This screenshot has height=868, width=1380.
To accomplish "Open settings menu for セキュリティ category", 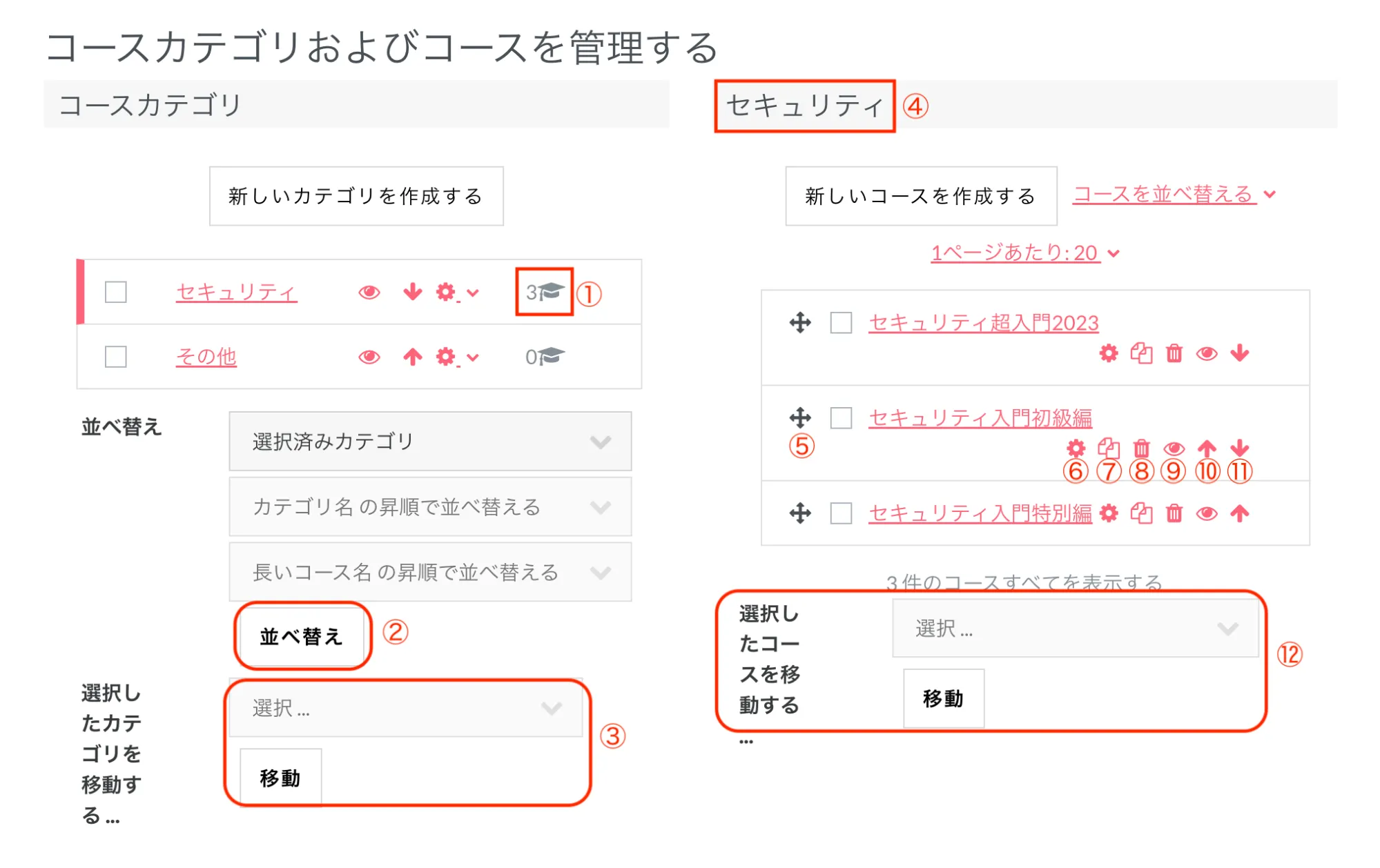I will pyautogui.click(x=456, y=293).
